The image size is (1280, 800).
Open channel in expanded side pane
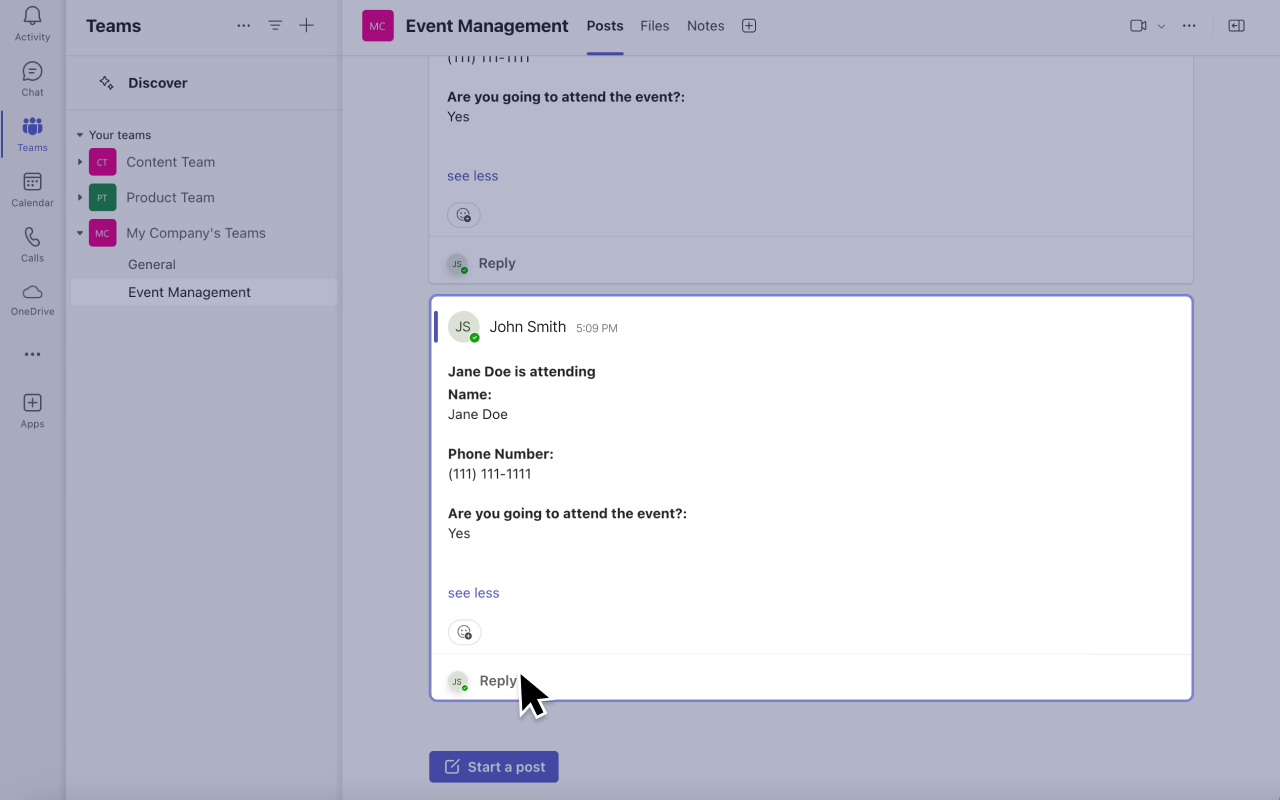(x=1236, y=25)
